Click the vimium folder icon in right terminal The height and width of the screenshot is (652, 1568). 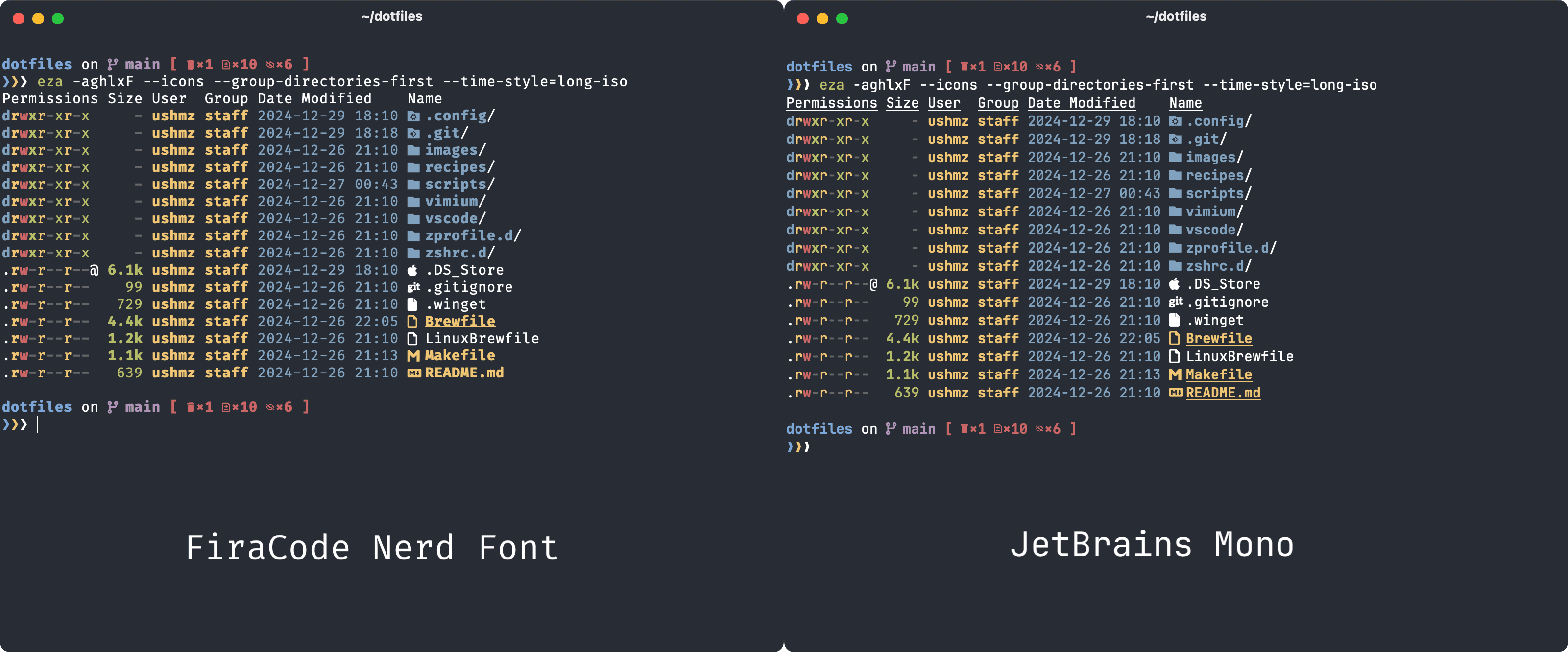pos(1176,211)
